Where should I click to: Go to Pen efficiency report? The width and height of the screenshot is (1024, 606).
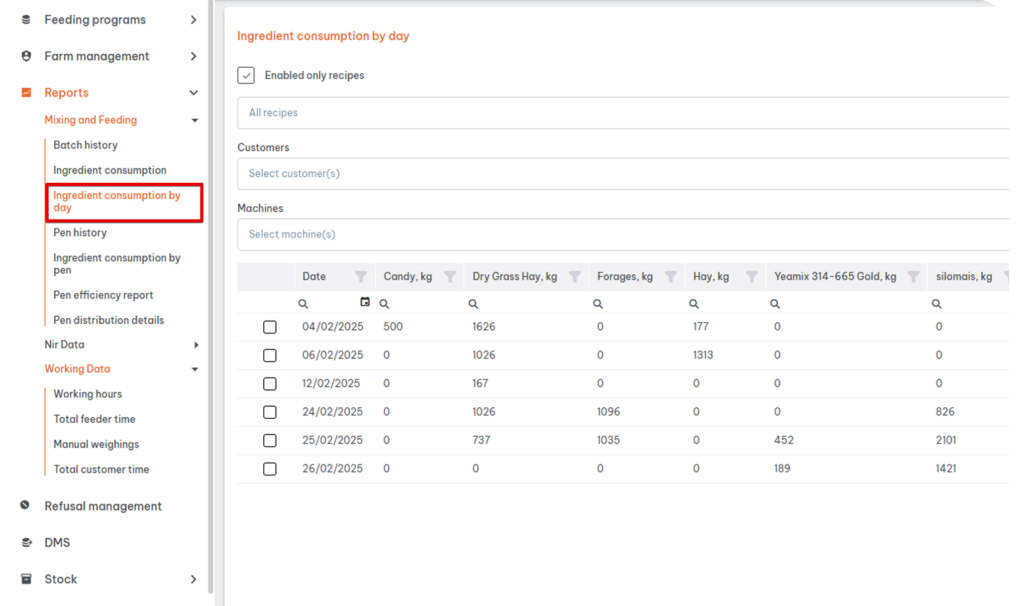pos(103,295)
